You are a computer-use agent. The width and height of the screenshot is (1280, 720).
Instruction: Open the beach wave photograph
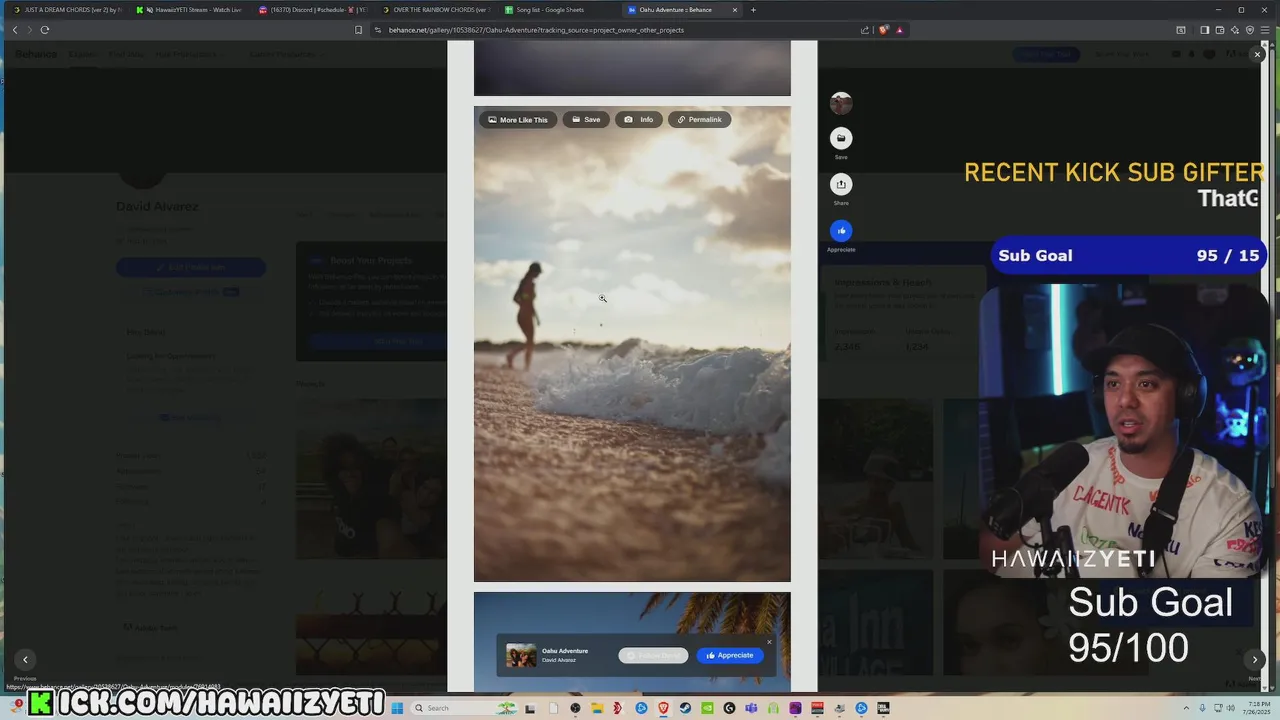tap(632, 343)
